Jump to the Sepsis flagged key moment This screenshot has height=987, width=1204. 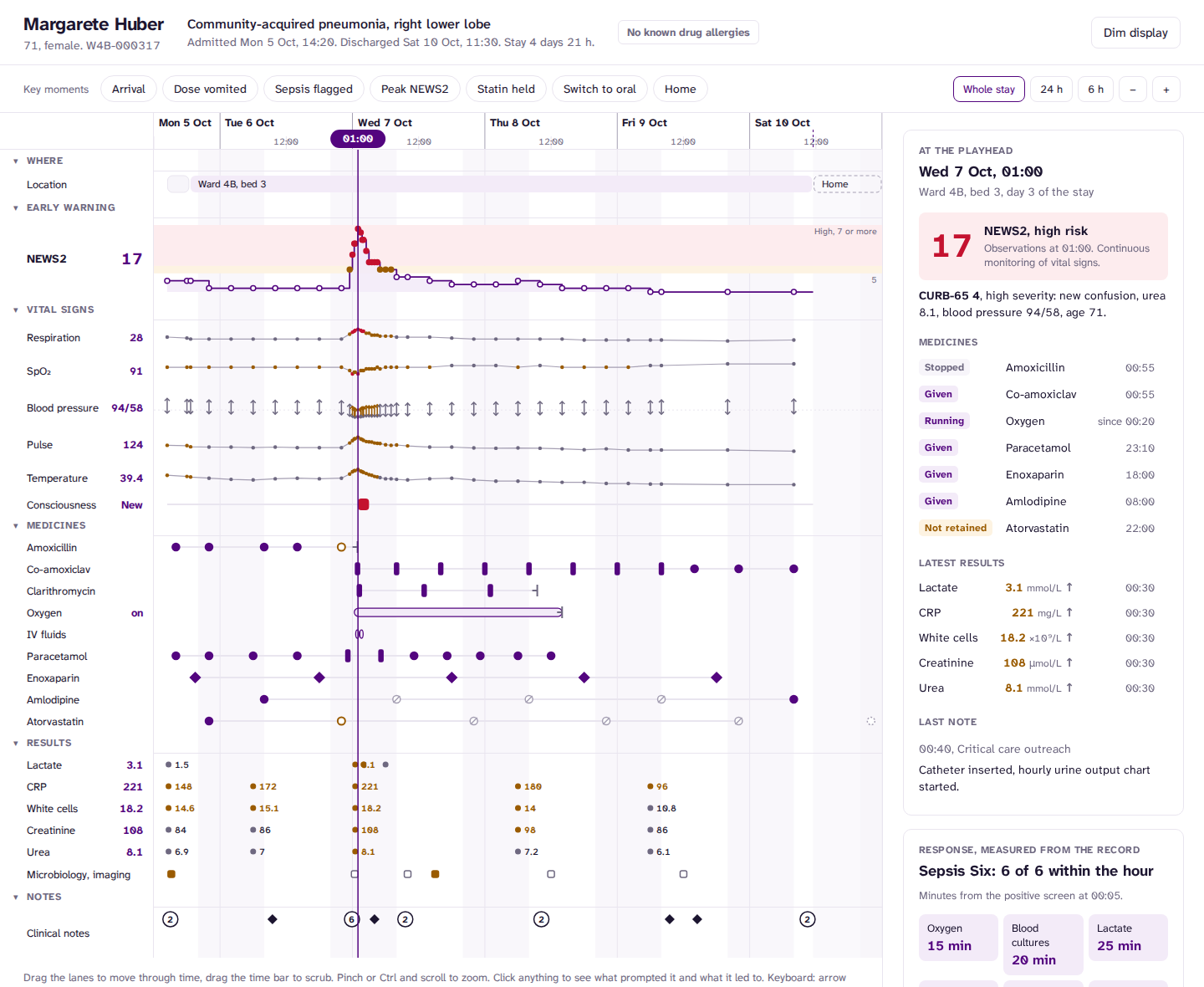click(314, 89)
